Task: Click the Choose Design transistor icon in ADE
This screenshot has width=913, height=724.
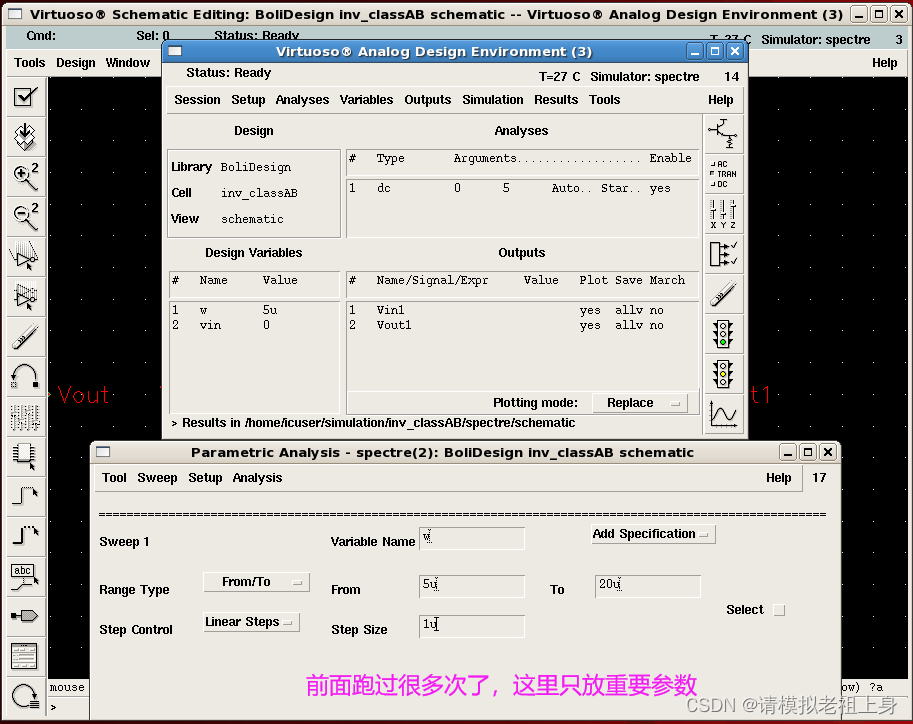Action: click(x=723, y=133)
